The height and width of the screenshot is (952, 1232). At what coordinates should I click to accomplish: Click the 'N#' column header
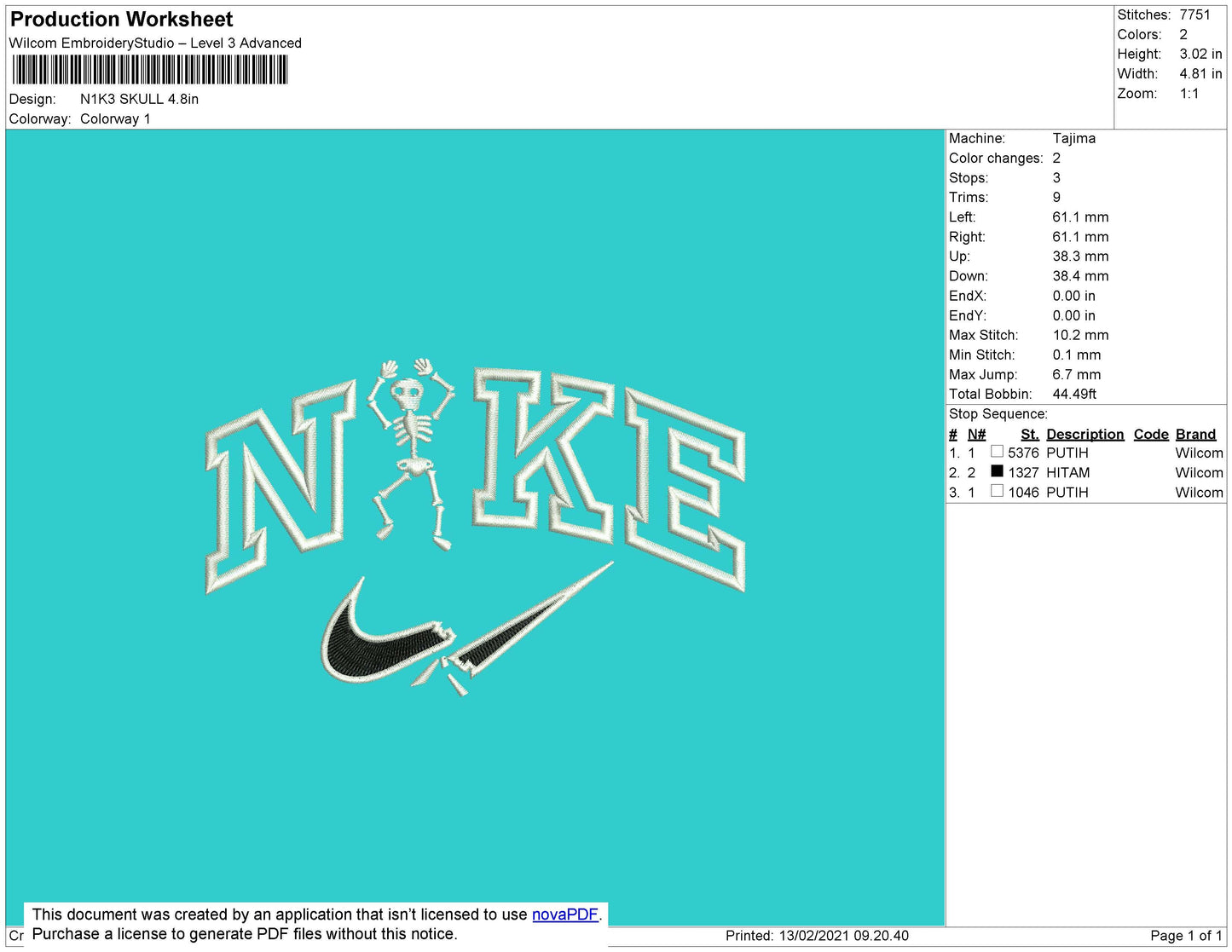[x=976, y=434]
